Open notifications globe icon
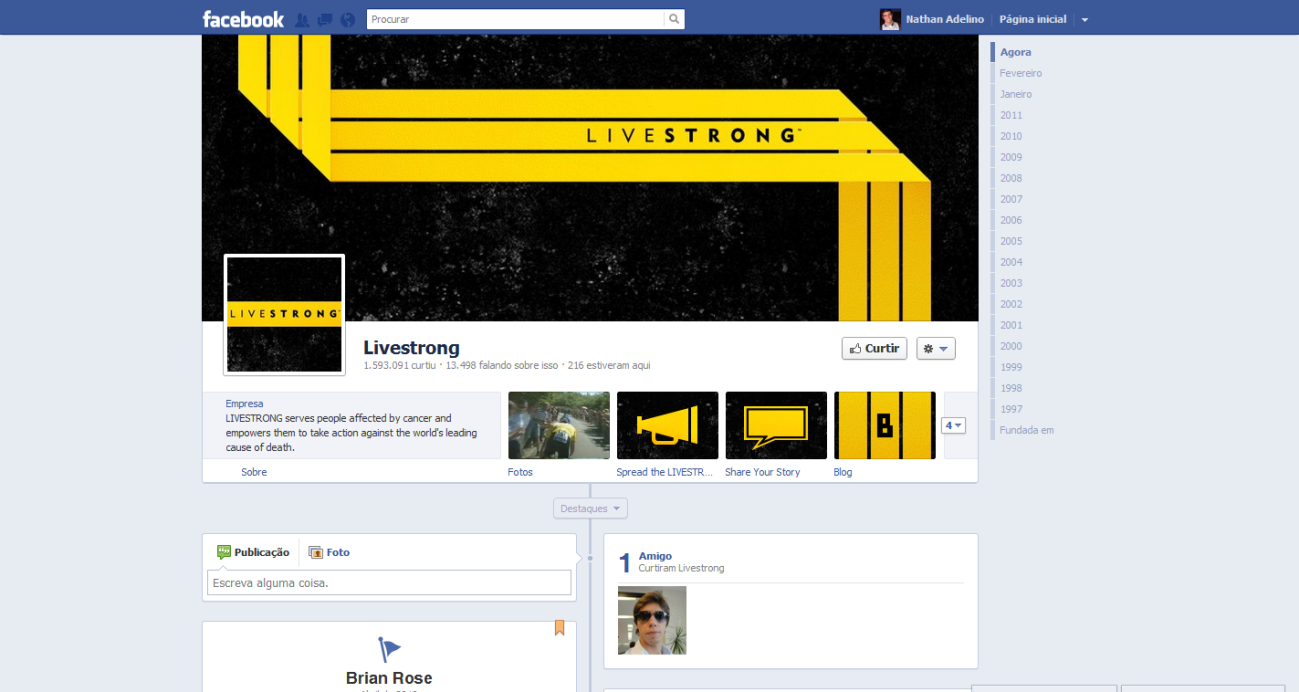The height and width of the screenshot is (692, 1299). pyautogui.click(x=348, y=20)
